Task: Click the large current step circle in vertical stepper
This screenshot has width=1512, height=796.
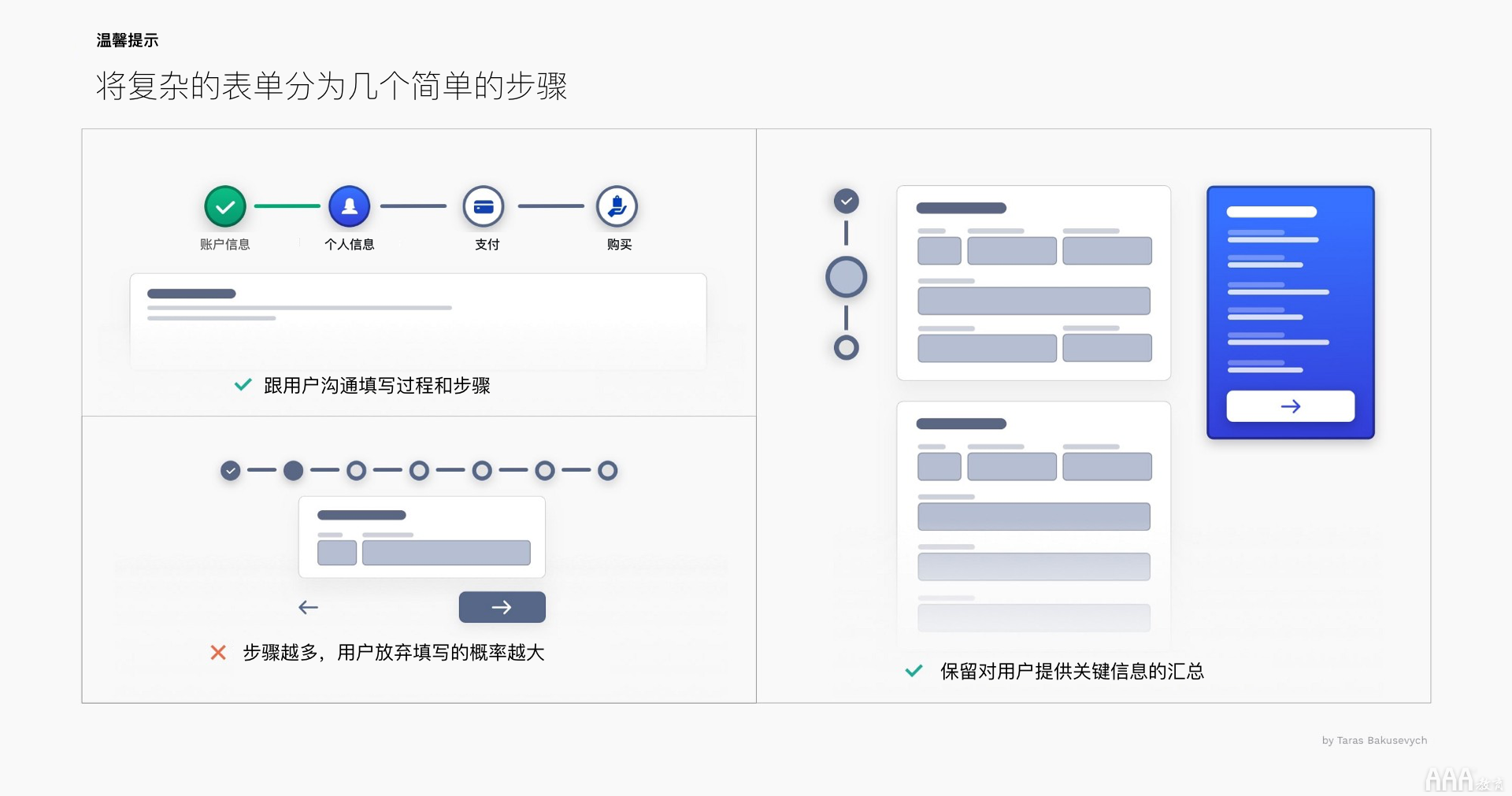Action: pos(846,277)
